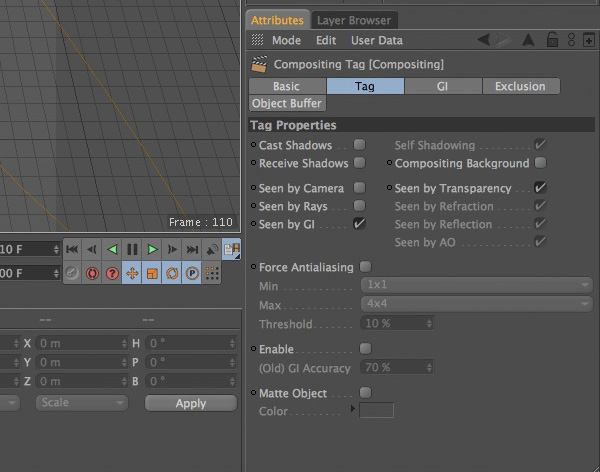The image size is (600, 472).
Task: Toggle the parameter keyframe P icon
Action: pos(192,273)
